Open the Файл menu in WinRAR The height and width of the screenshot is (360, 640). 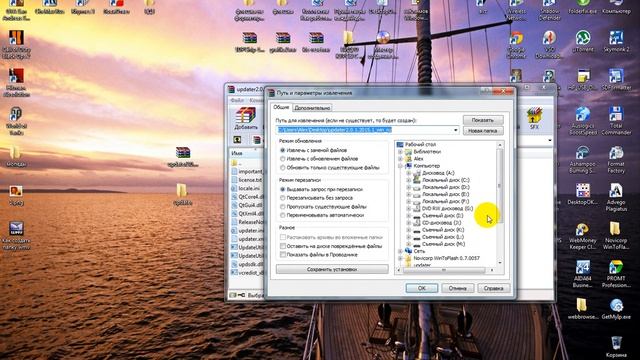coord(237,100)
